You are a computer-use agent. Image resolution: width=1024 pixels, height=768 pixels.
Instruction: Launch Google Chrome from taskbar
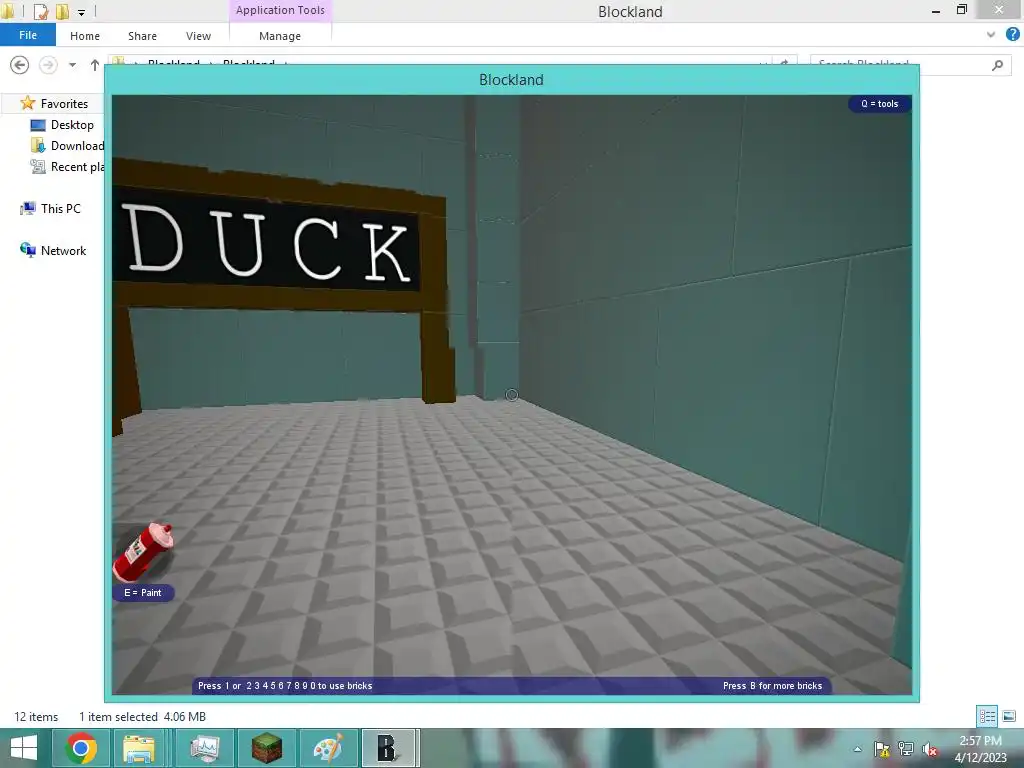(81, 748)
